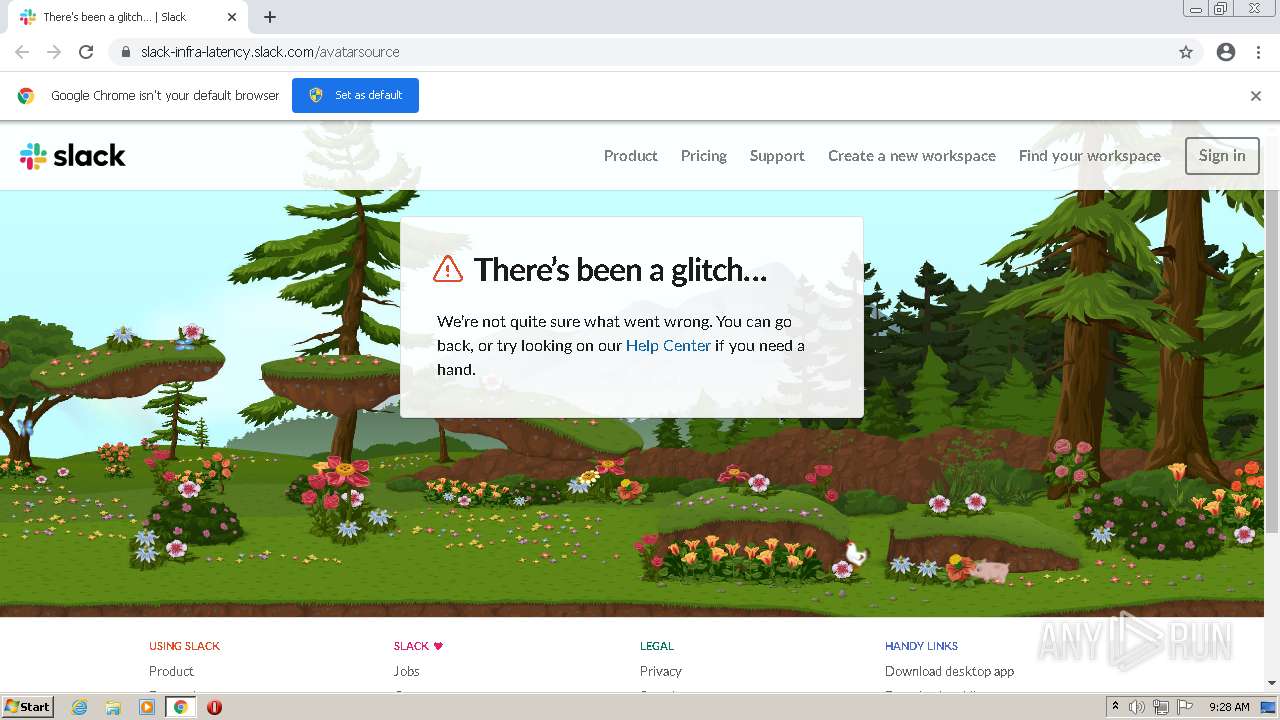Click the USING SLACK footer heading

(184, 646)
